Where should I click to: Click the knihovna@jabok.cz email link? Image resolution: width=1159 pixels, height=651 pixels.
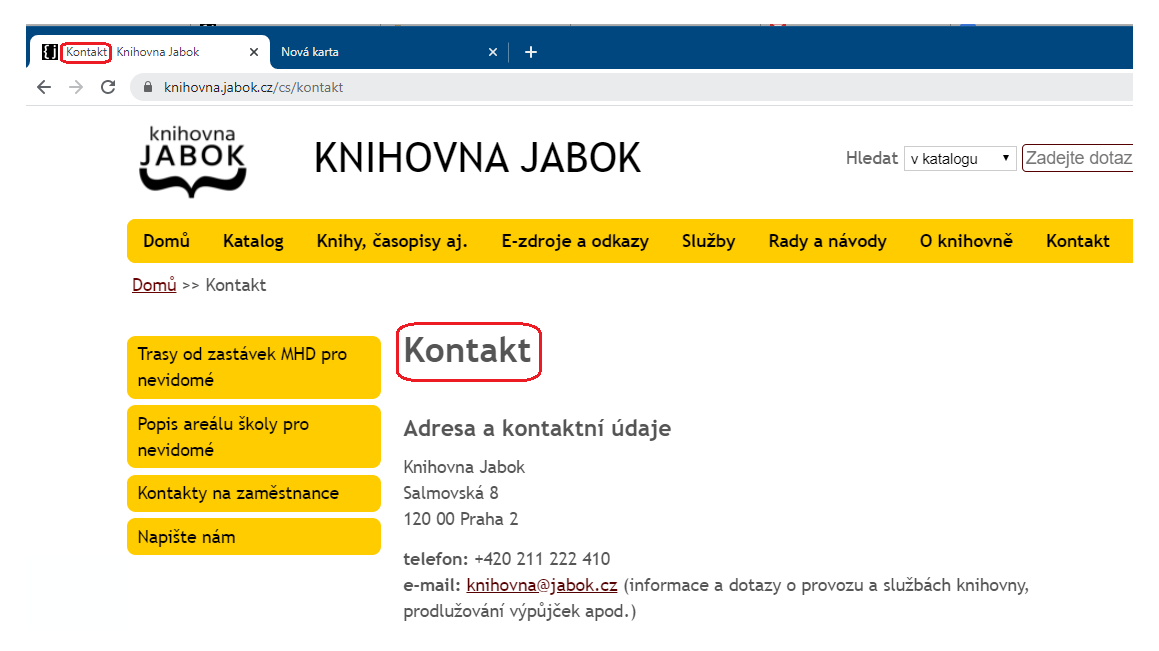(542, 585)
